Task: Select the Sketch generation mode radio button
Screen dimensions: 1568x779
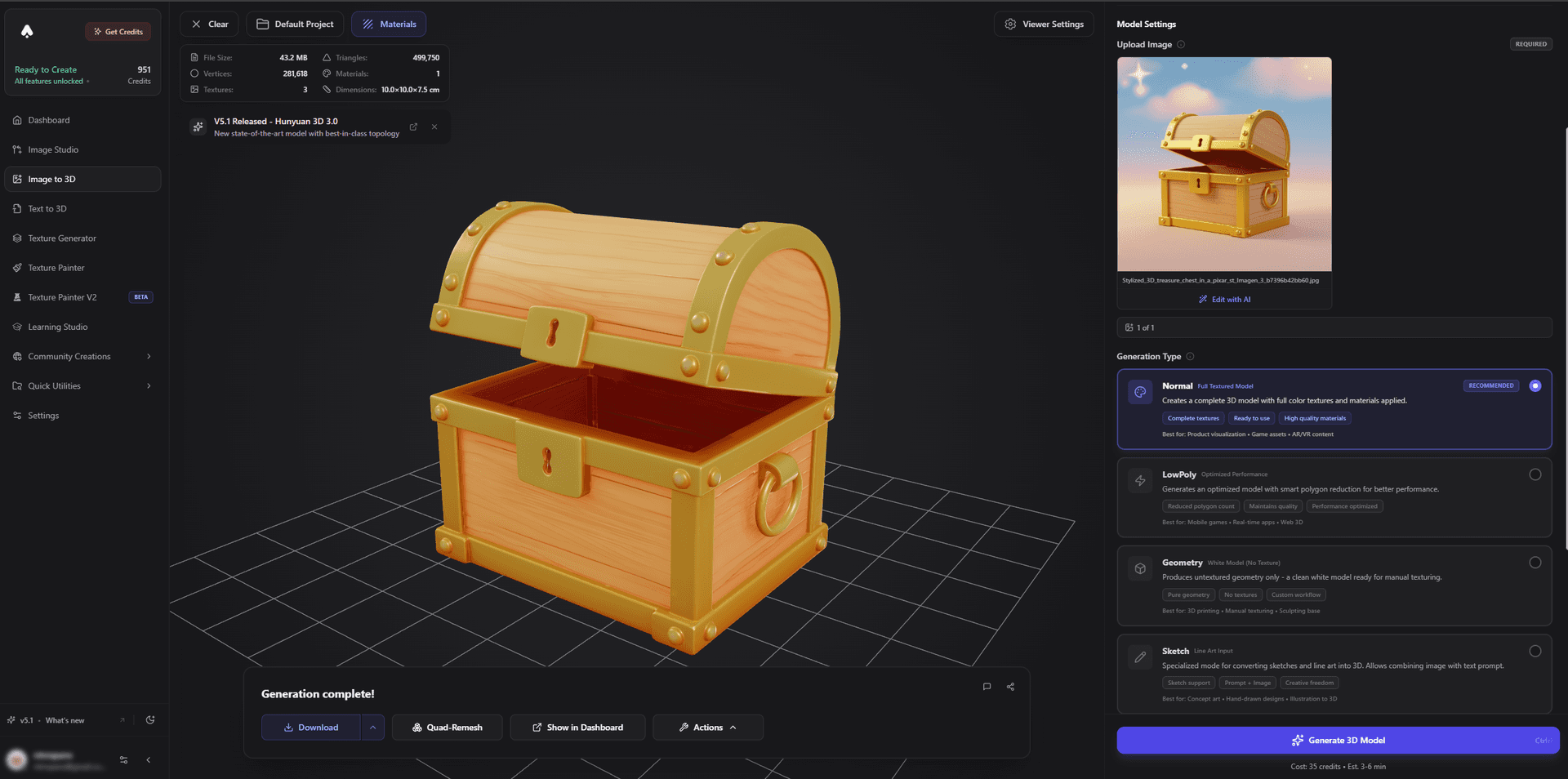Action: [x=1535, y=651]
